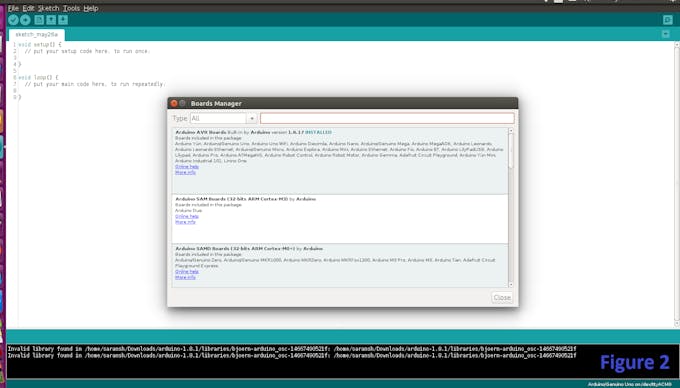Click the Arduino/Genuino Uno status bar text
680x388 pixels.
(629, 384)
